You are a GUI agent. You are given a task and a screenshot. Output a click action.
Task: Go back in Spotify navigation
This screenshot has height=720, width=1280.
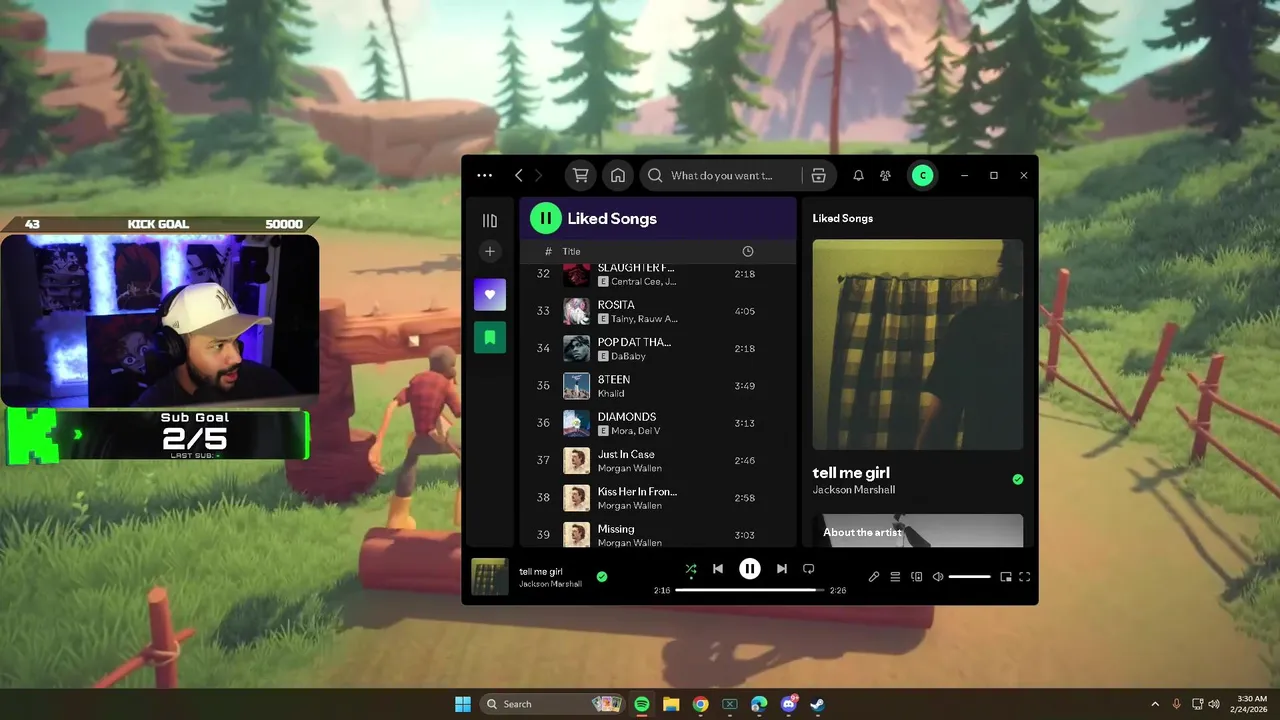[x=518, y=175]
